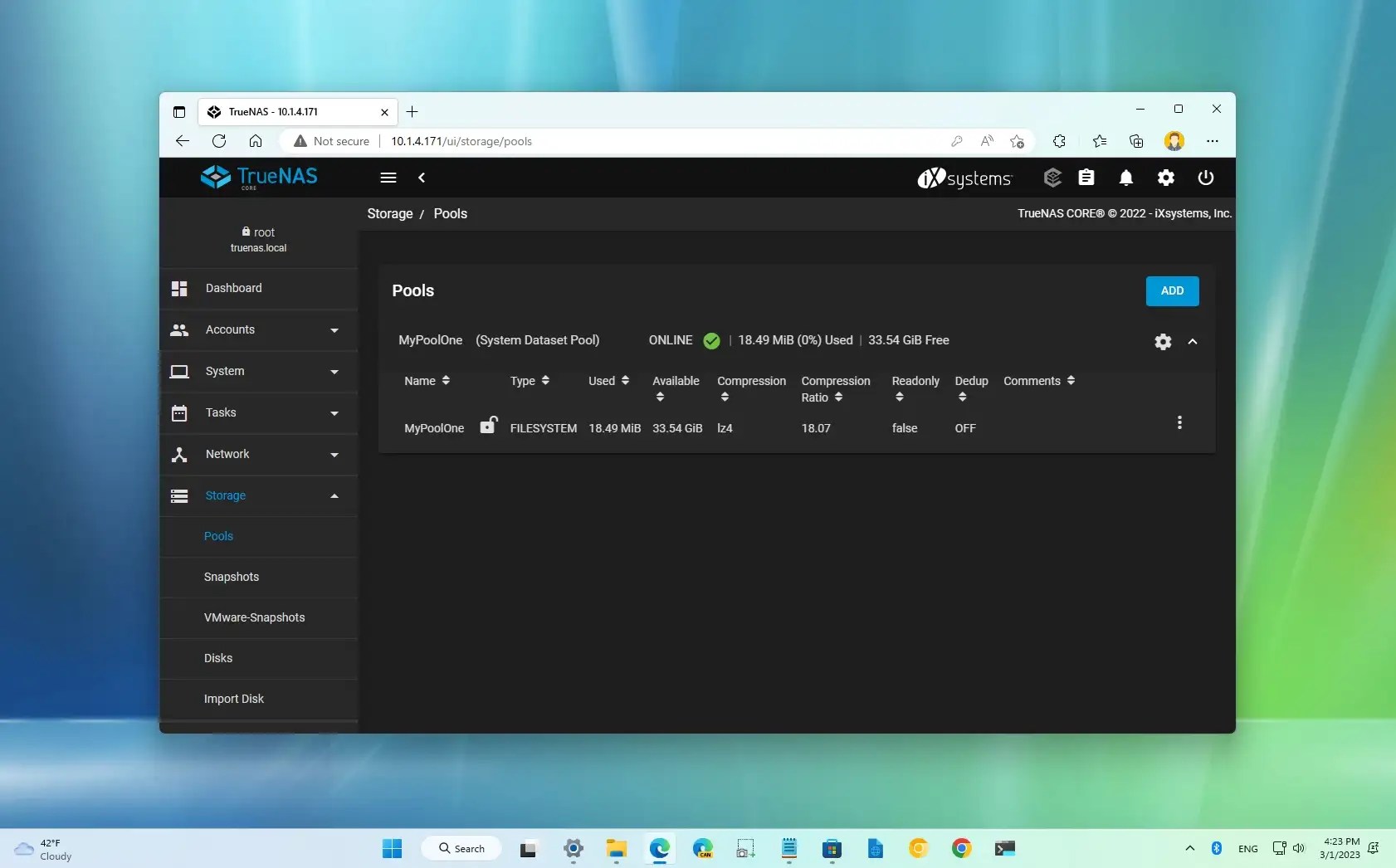The height and width of the screenshot is (868, 1396).
Task: Open the top-right settings gear icon
Action: pyautogui.click(x=1166, y=177)
